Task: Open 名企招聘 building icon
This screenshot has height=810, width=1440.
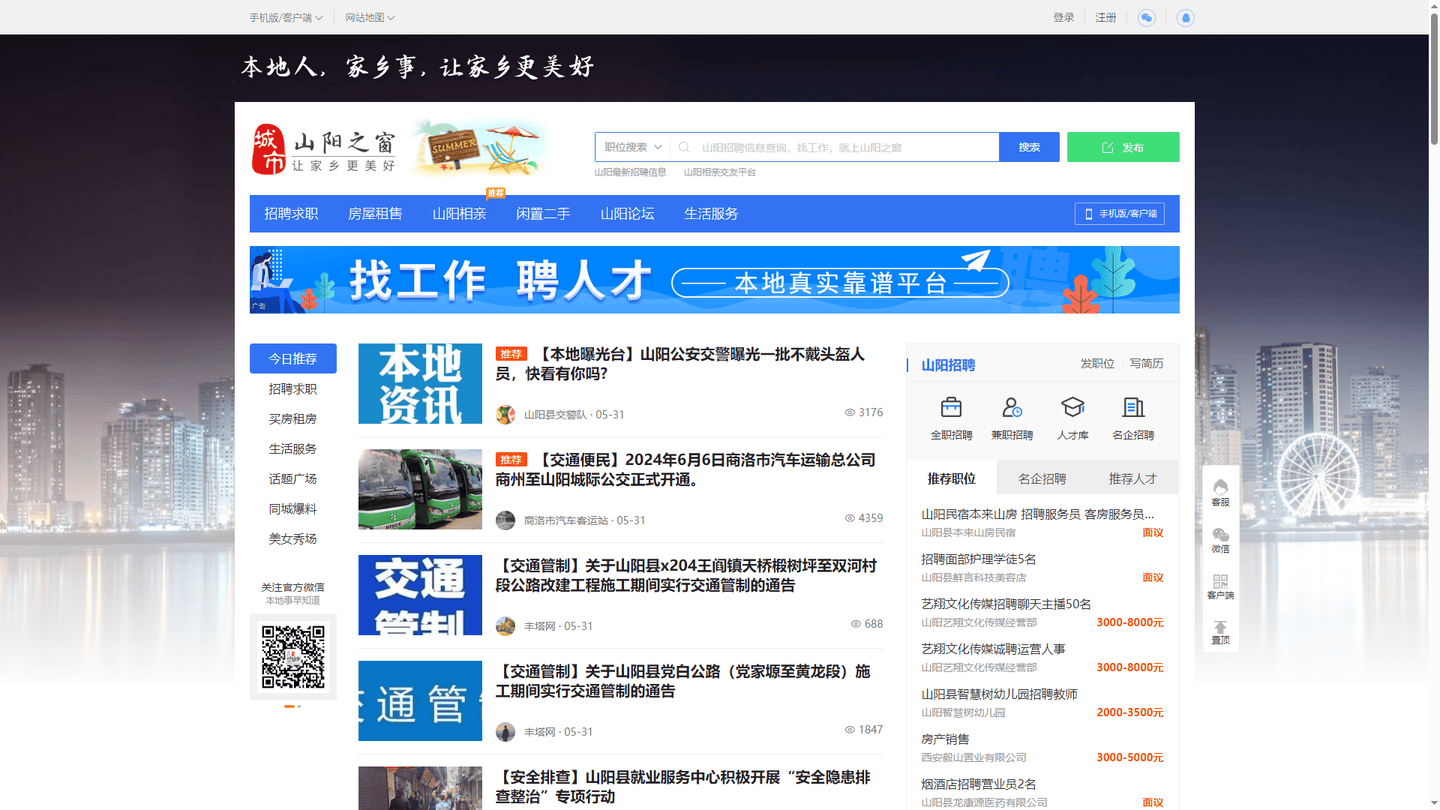Action: coord(1133,407)
